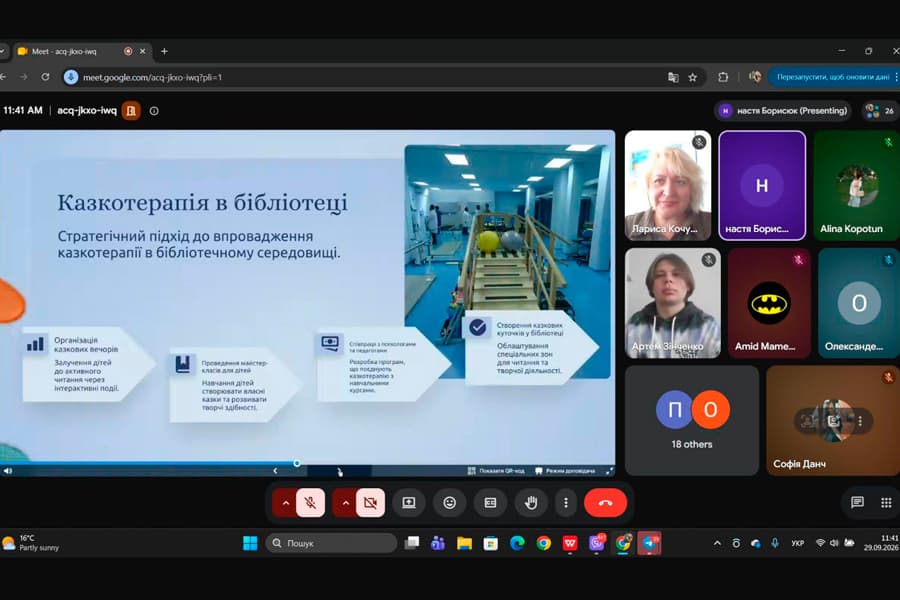Viewport: 900px width, 600px height.
Task: Click the translate page icon
Action: pos(673,77)
